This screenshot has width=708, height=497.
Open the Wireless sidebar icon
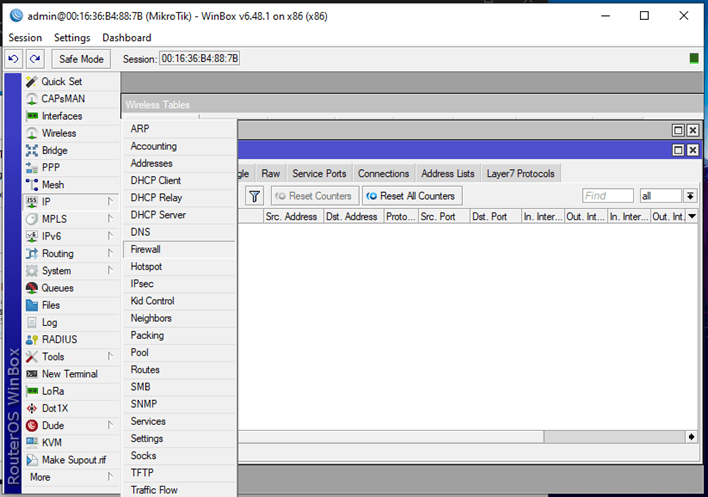point(32,133)
